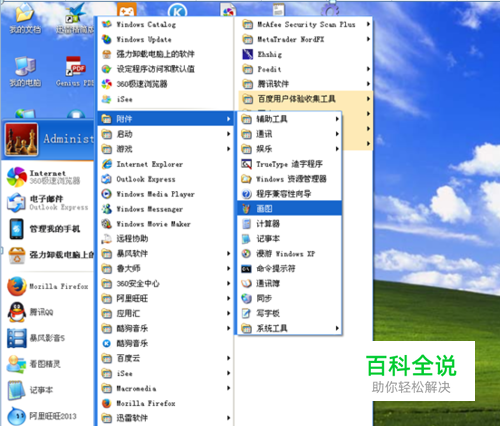Launch 看图精灵 from start menu
Image resolution: width=500 pixels, height=426 pixels.
click(49, 364)
